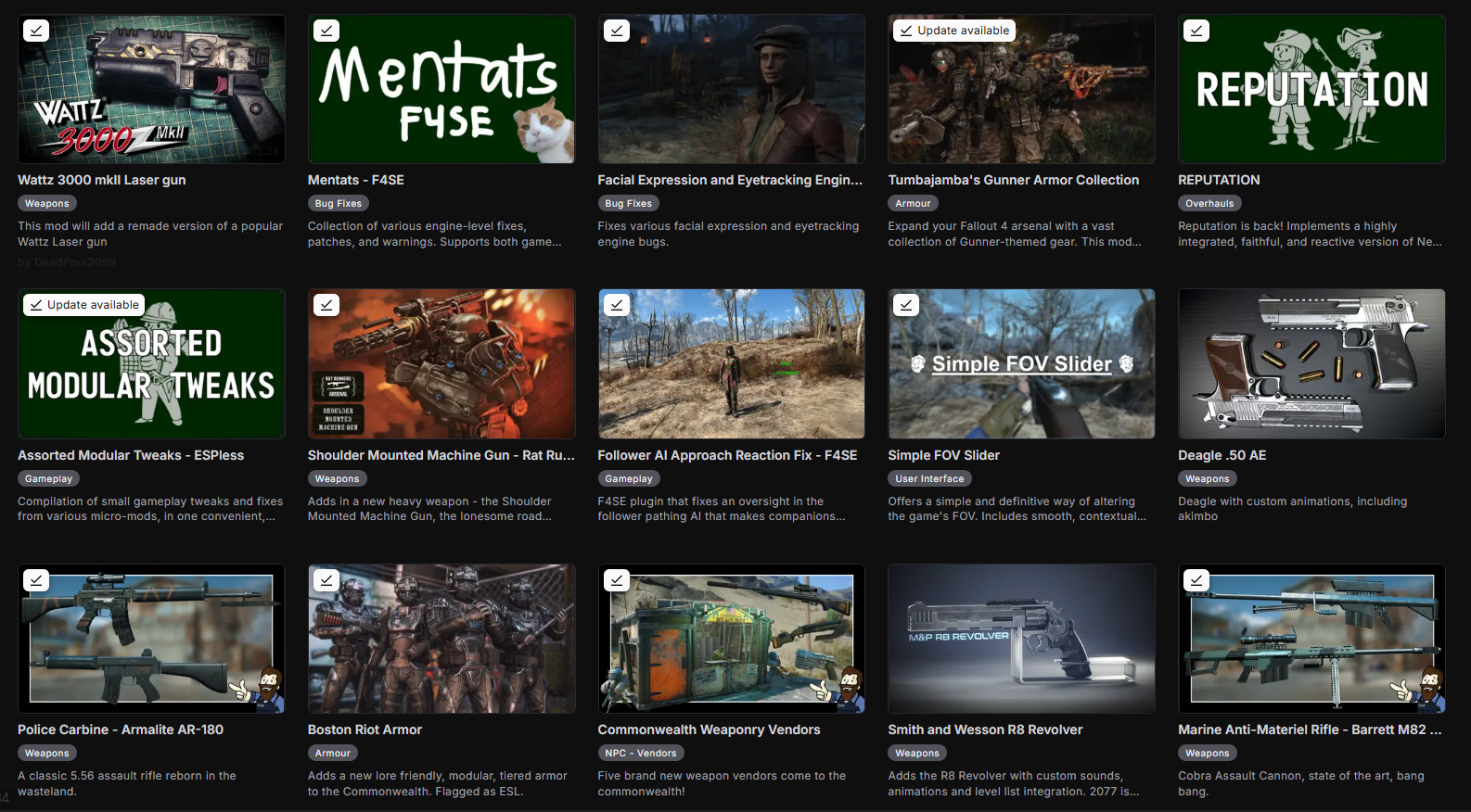Open the Deagle .50 AE pistols thumbnail

click(x=1311, y=363)
